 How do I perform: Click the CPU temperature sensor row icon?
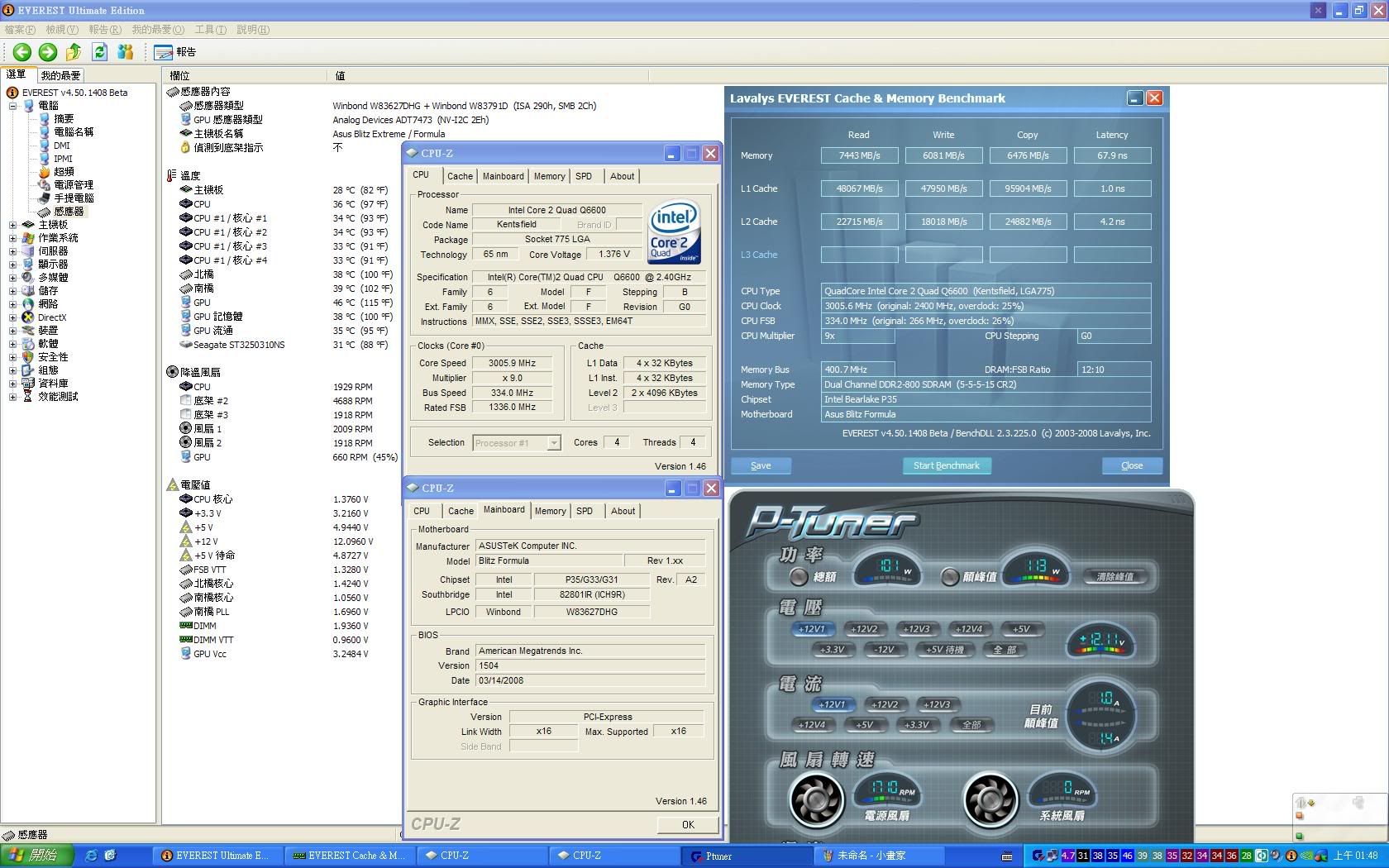click(x=185, y=204)
